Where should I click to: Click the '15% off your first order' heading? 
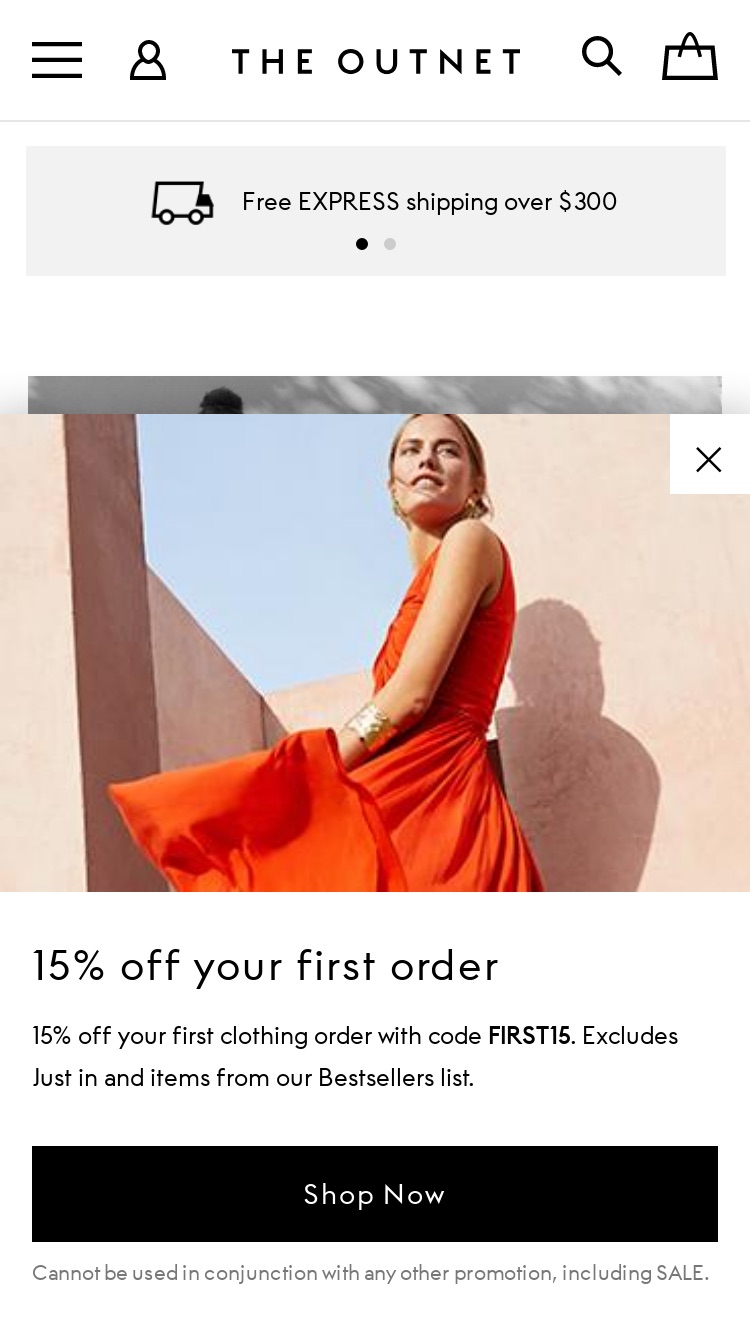pyautogui.click(x=265, y=966)
